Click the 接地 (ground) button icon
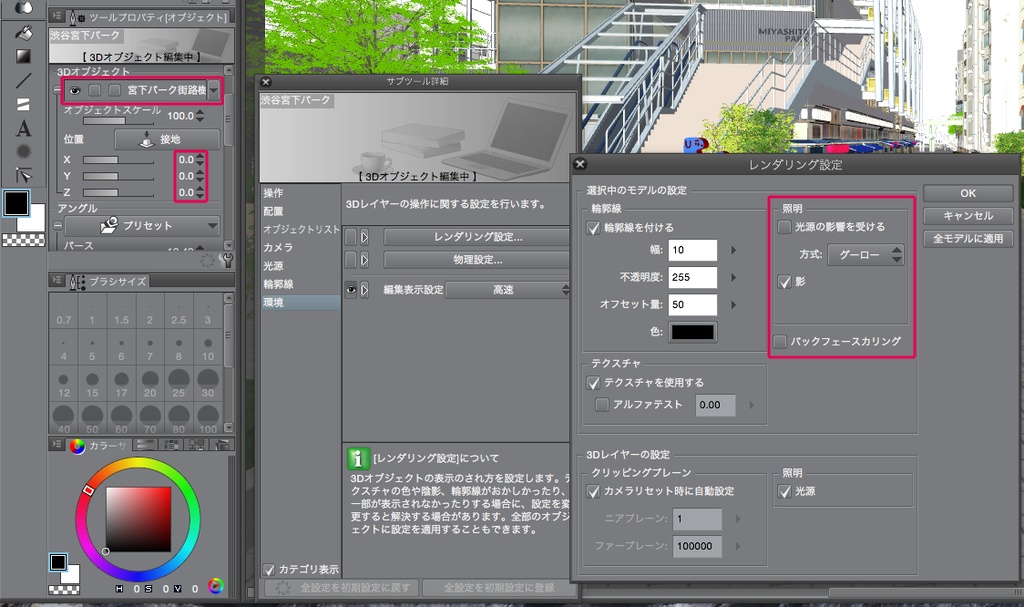1024x607 pixels. tap(146, 140)
